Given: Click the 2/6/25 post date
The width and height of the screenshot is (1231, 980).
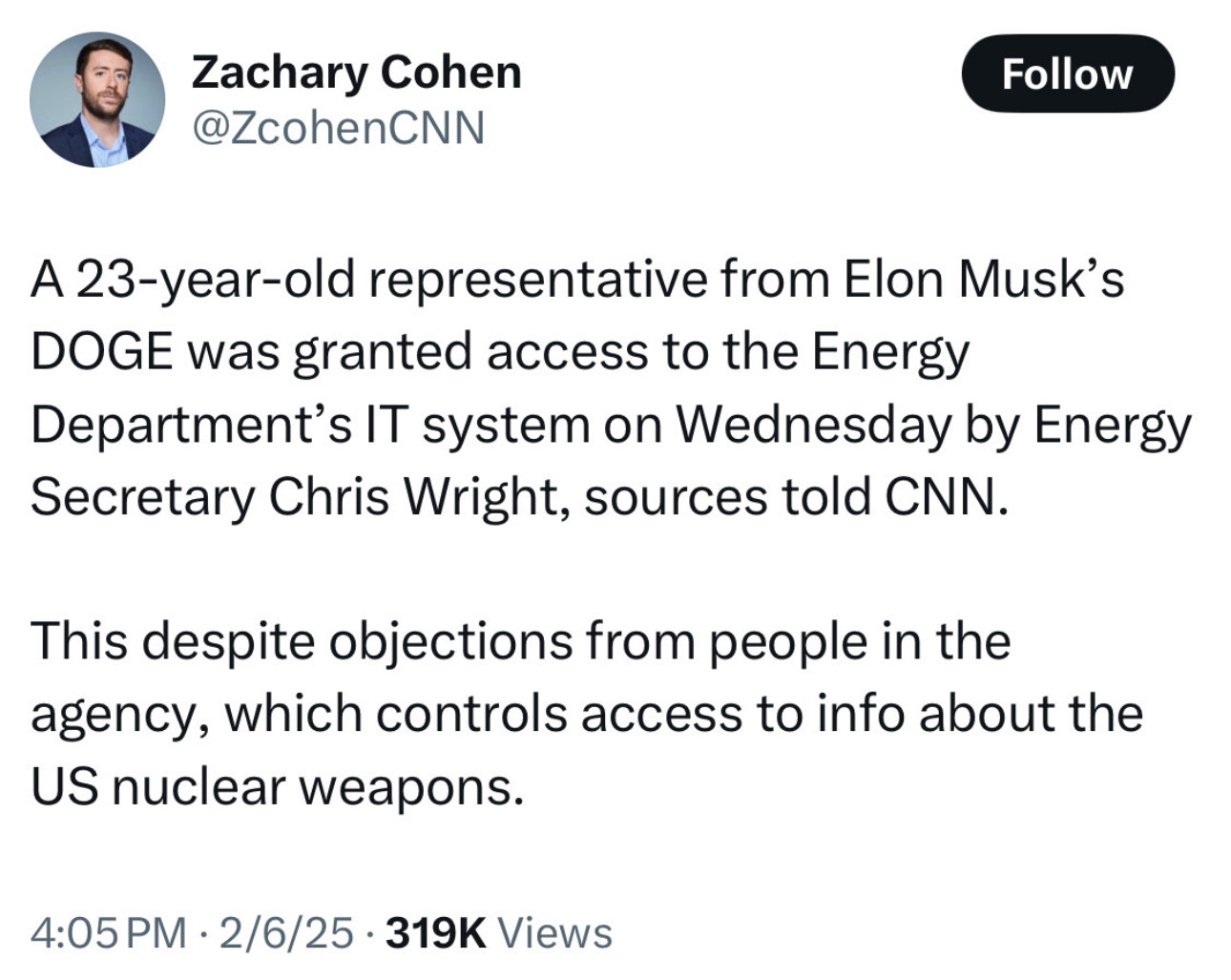Looking at the screenshot, I should click(x=285, y=932).
